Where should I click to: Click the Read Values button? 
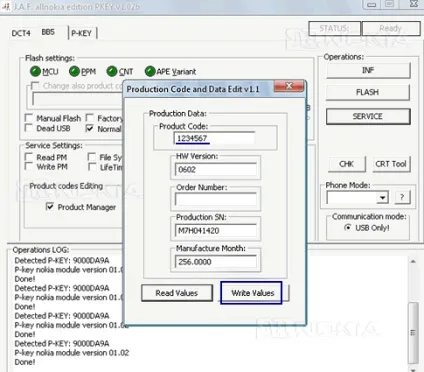(x=177, y=293)
